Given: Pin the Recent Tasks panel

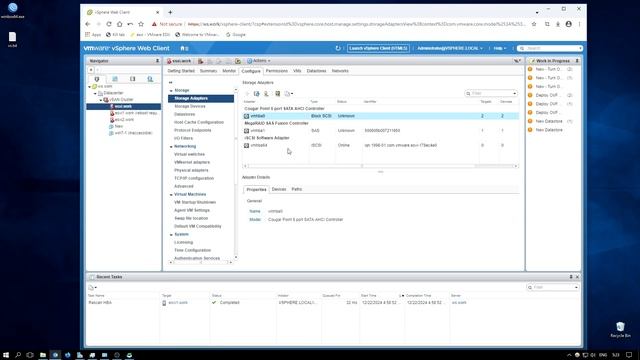Looking at the screenshot, I should (571, 277).
